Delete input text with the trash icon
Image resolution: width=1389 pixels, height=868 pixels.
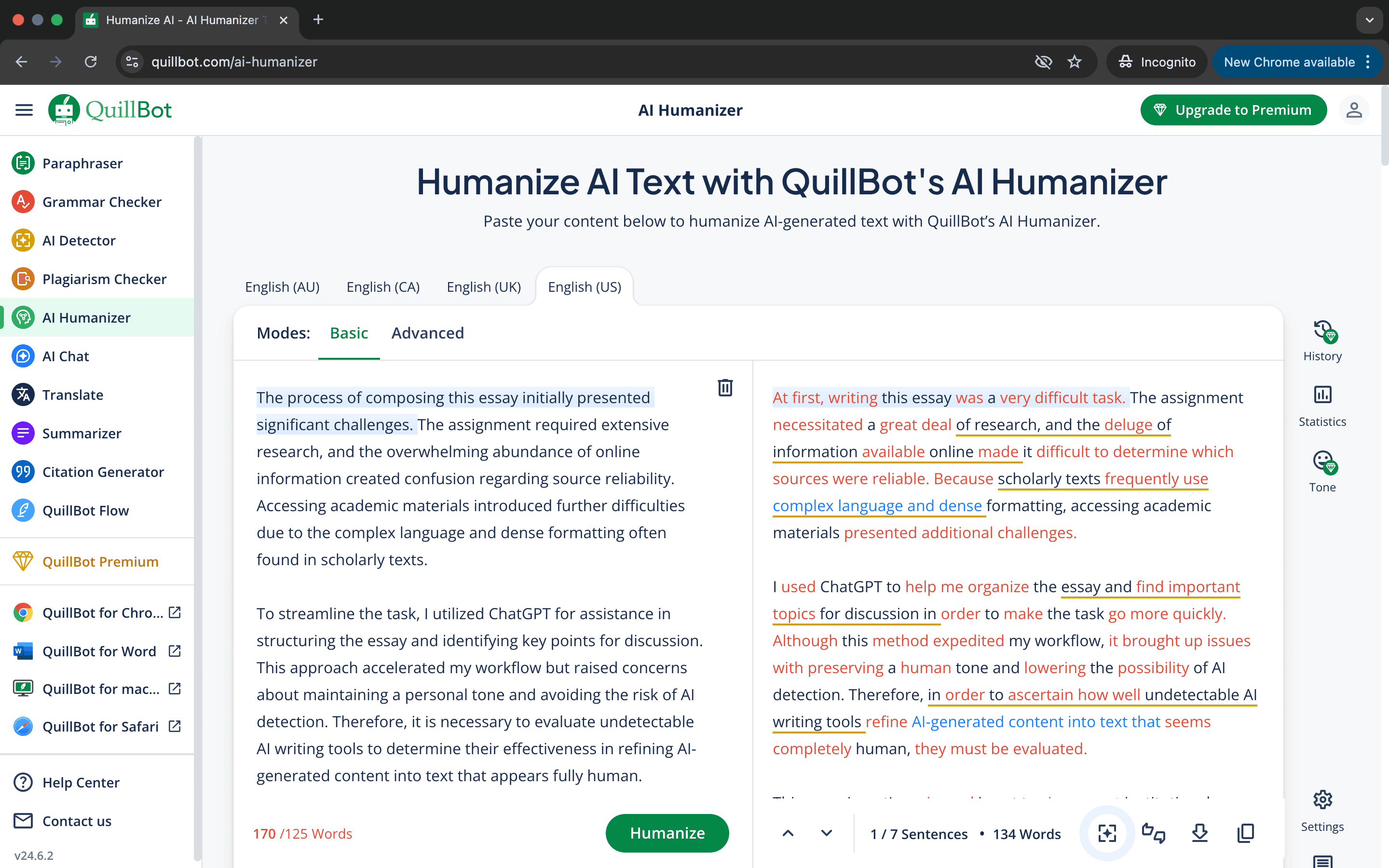(x=725, y=388)
